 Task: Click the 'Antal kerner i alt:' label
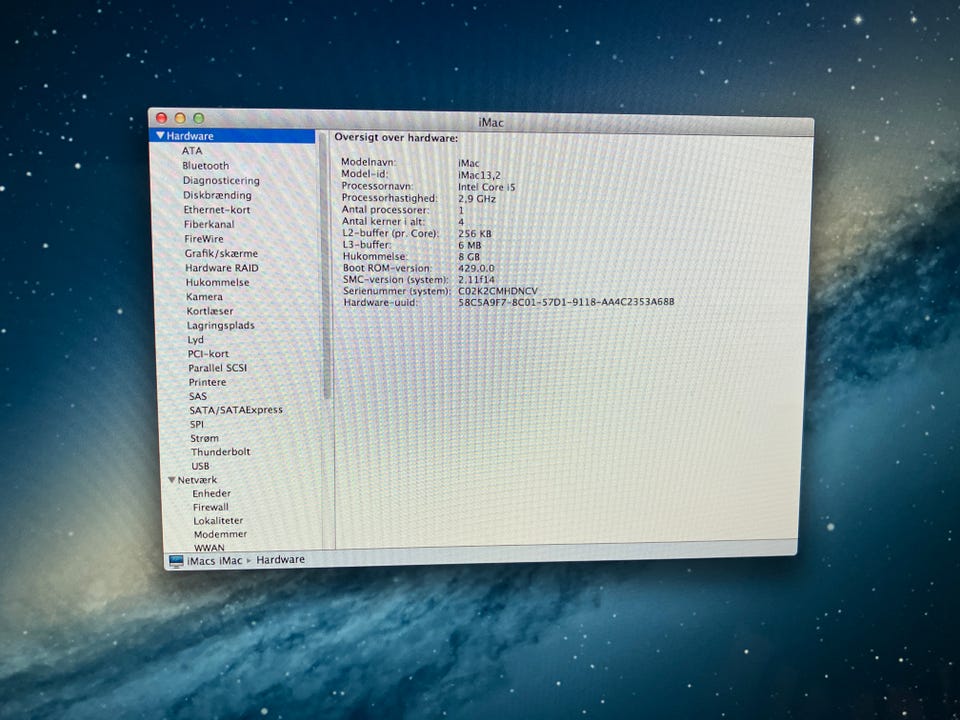[383, 222]
